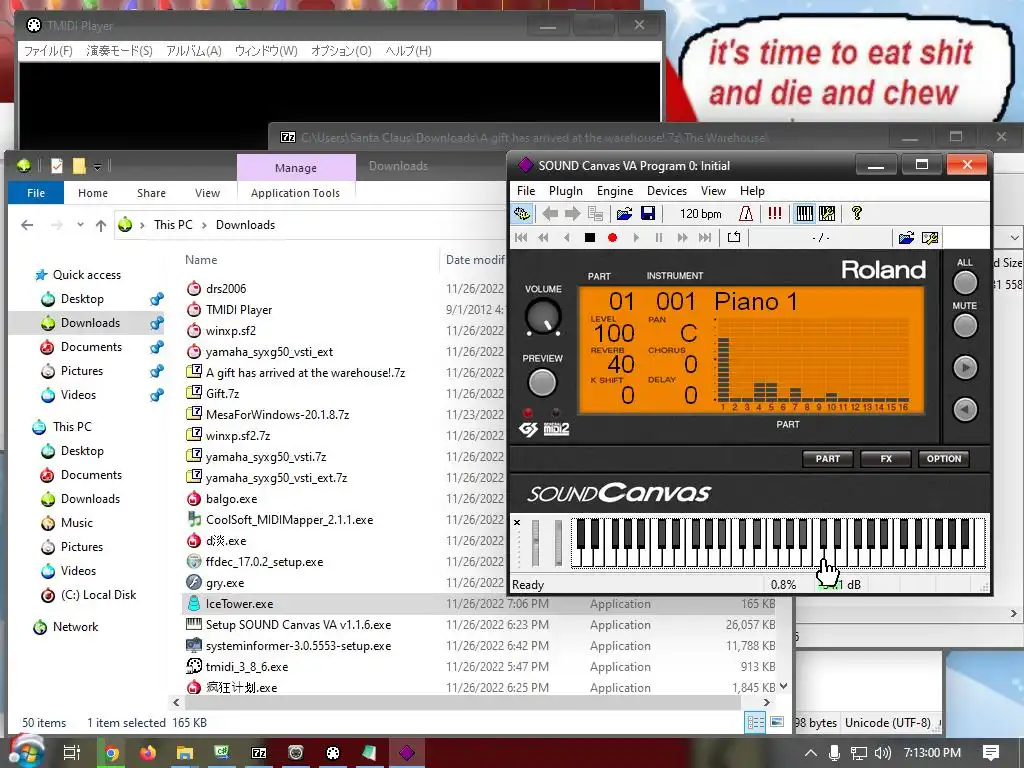Click the FX button

coord(886,458)
